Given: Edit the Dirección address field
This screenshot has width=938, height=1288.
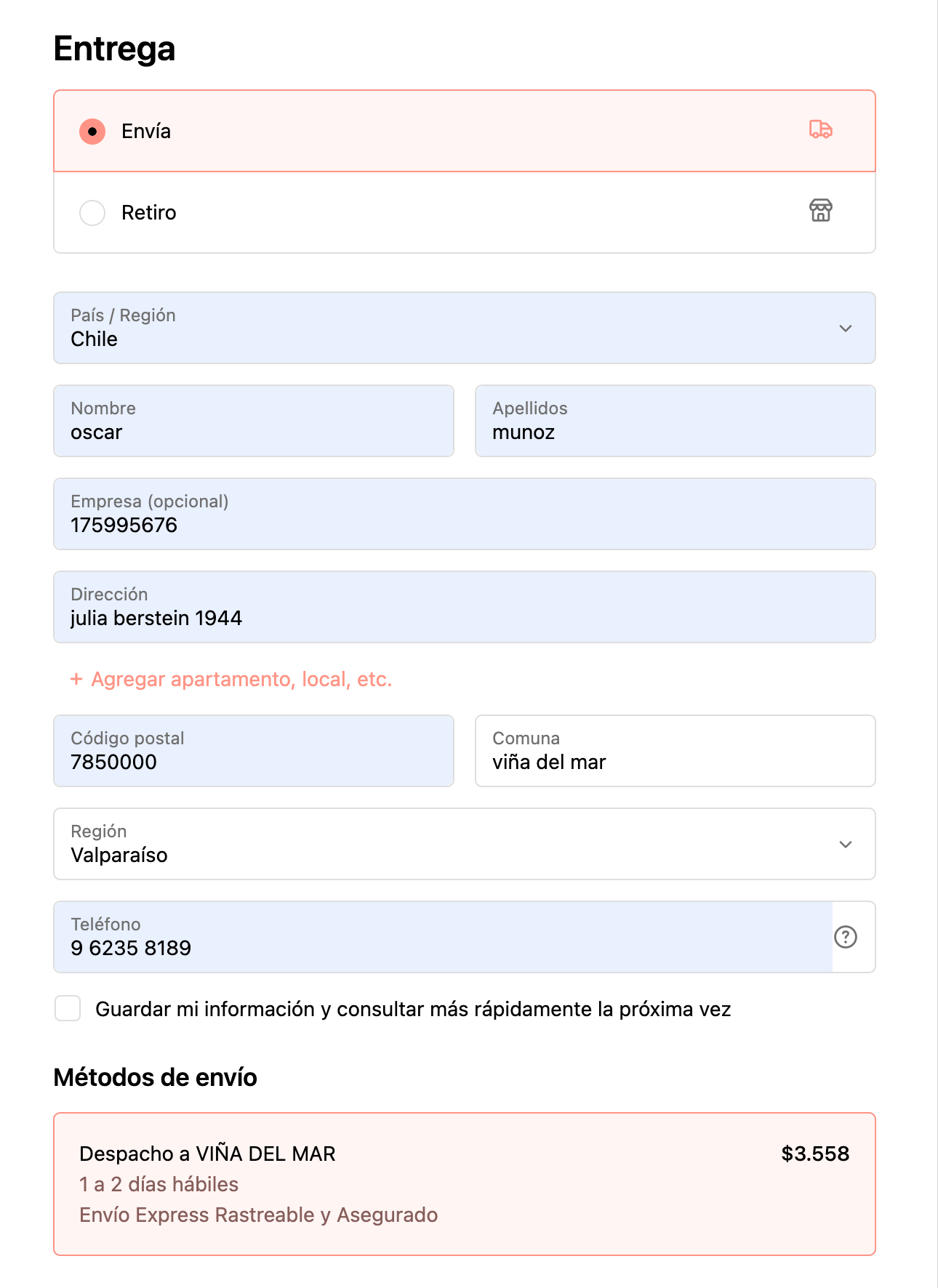Looking at the screenshot, I should click(x=464, y=608).
